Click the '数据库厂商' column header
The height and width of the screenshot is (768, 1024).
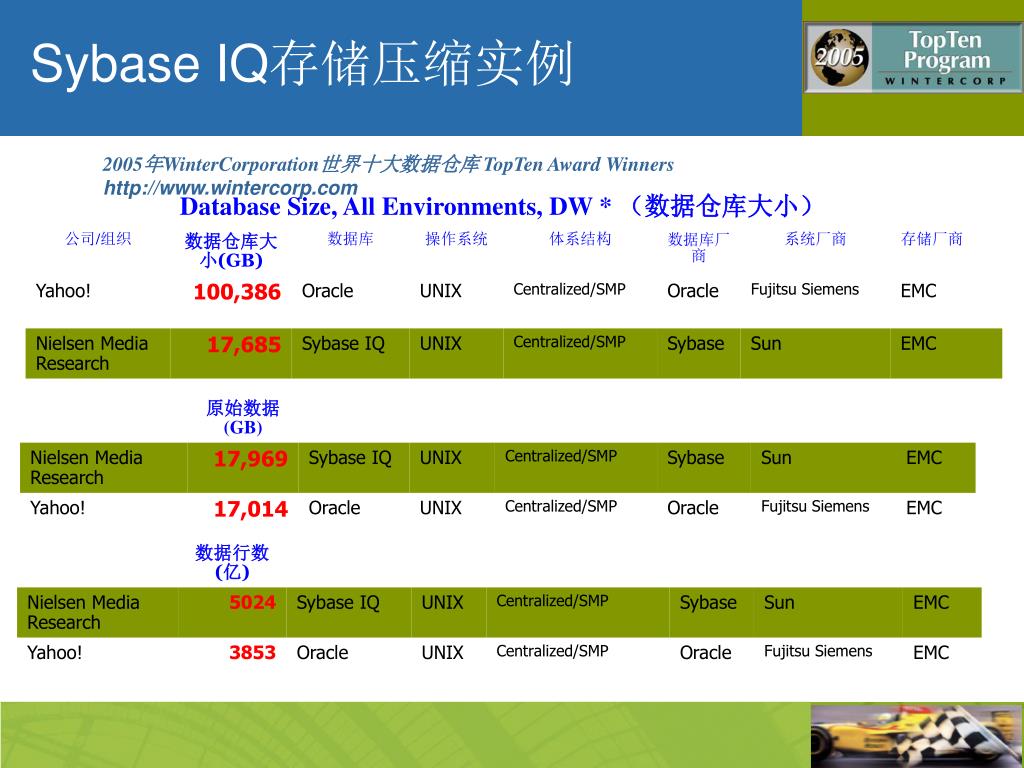point(698,247)
